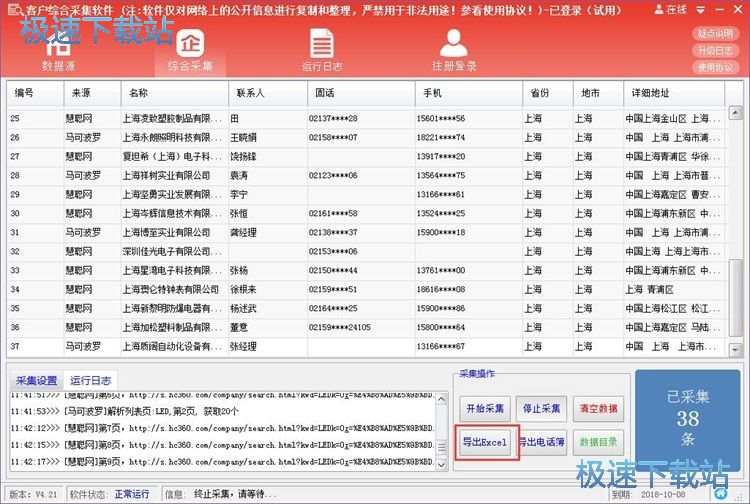This screenshot has height=504, width=750.
Task: Click address 上海 青浦区 cell
Action: click(x=649, y=289)
